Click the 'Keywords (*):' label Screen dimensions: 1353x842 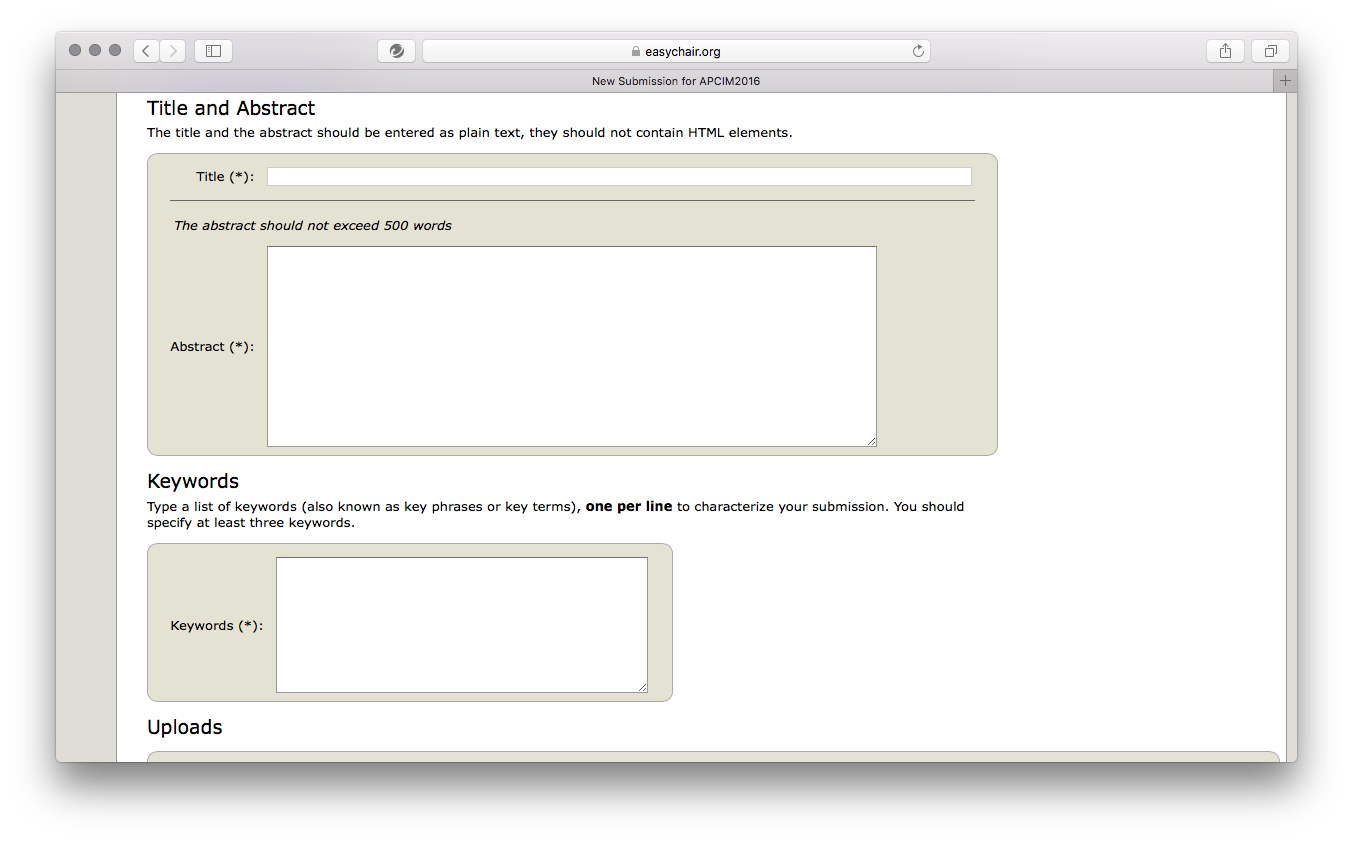[x=217, y=626]
